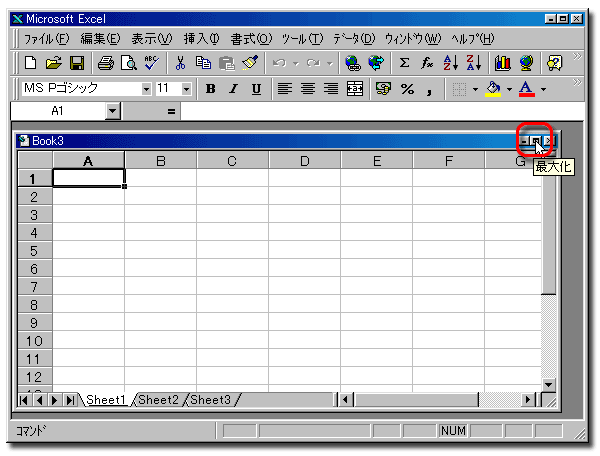Image resolution: width=600 pixels, height=456 pixels.
Task: Paste with the clipboard icon
Action: point(227,63)
